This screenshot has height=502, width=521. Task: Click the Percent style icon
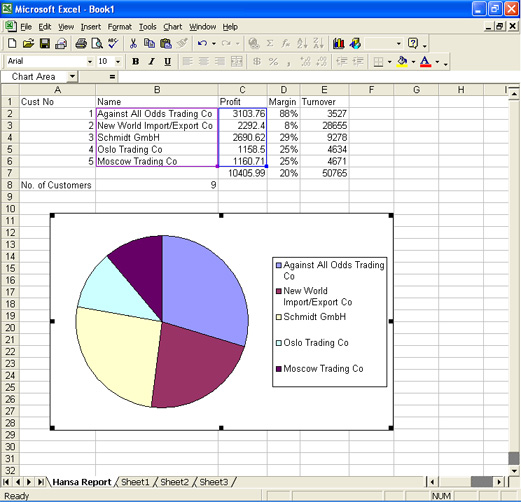[x=273, y=61]
